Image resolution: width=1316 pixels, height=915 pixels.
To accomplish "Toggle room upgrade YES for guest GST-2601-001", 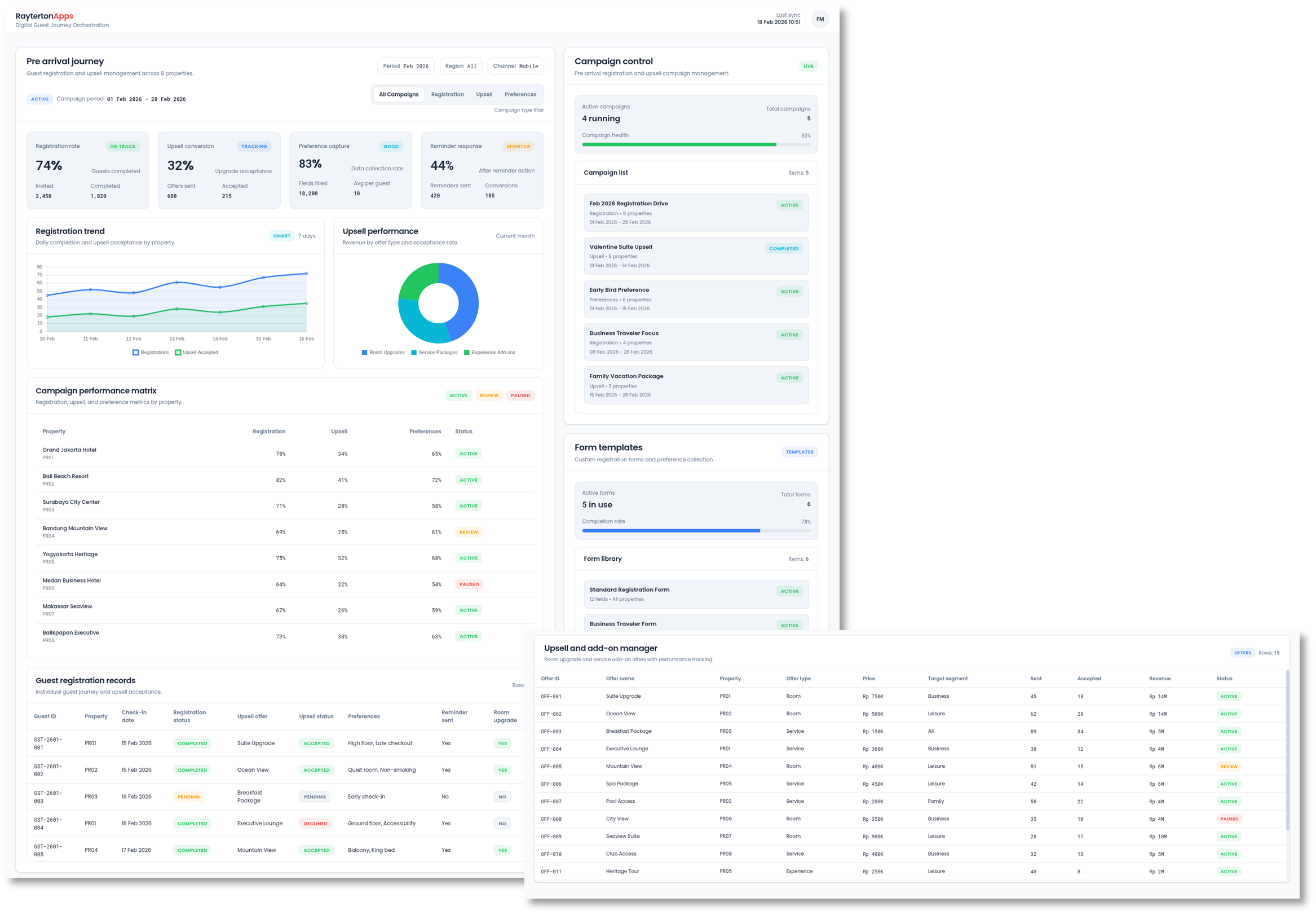I will click(502, 743).
